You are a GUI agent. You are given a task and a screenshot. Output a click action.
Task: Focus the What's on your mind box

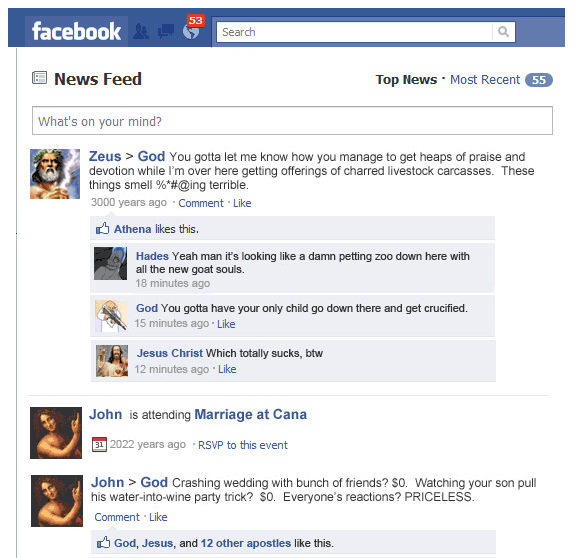[x=292, y=121]
